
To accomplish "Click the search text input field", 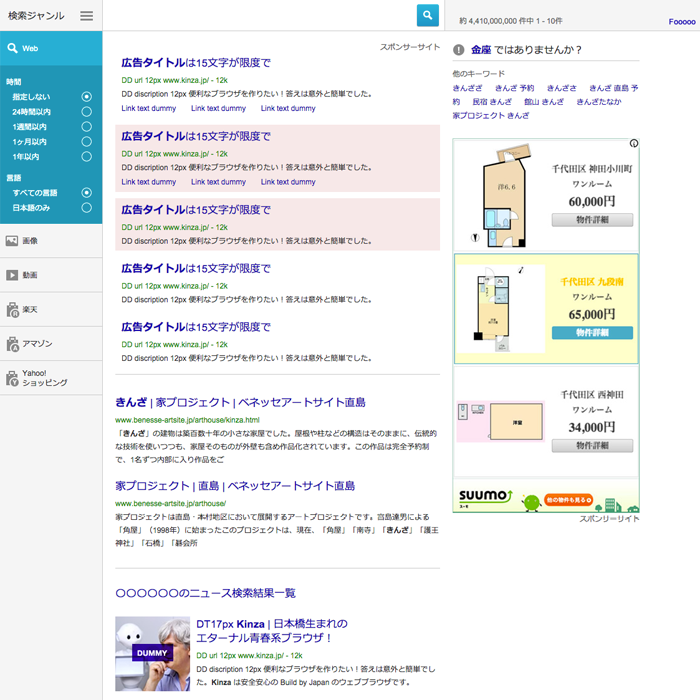I will 260,15.
